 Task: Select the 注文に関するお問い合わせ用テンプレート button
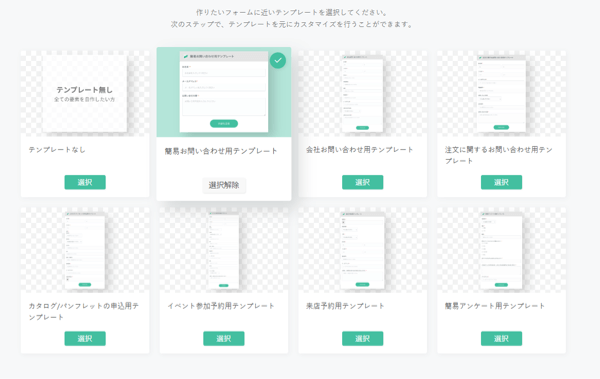pyautogui.click(x=501, y=182)
